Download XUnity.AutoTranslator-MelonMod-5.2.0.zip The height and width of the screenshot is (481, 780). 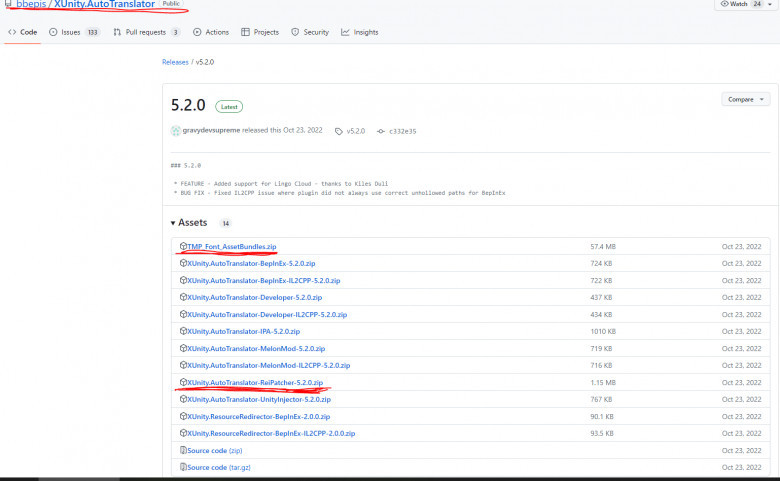point(255,348)
